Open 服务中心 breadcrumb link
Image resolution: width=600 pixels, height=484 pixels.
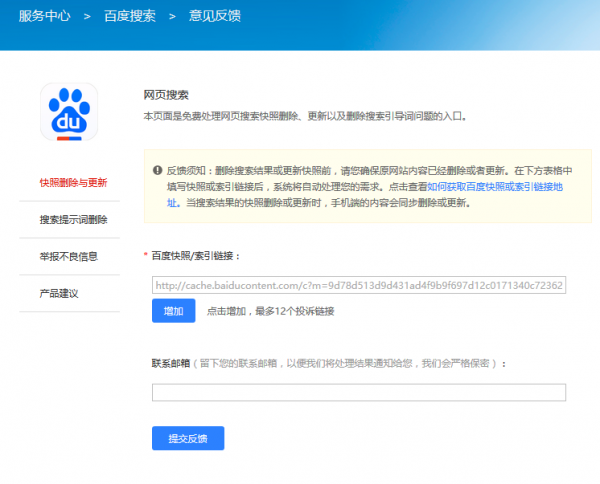pyautogui.click(x=44, y=16)
